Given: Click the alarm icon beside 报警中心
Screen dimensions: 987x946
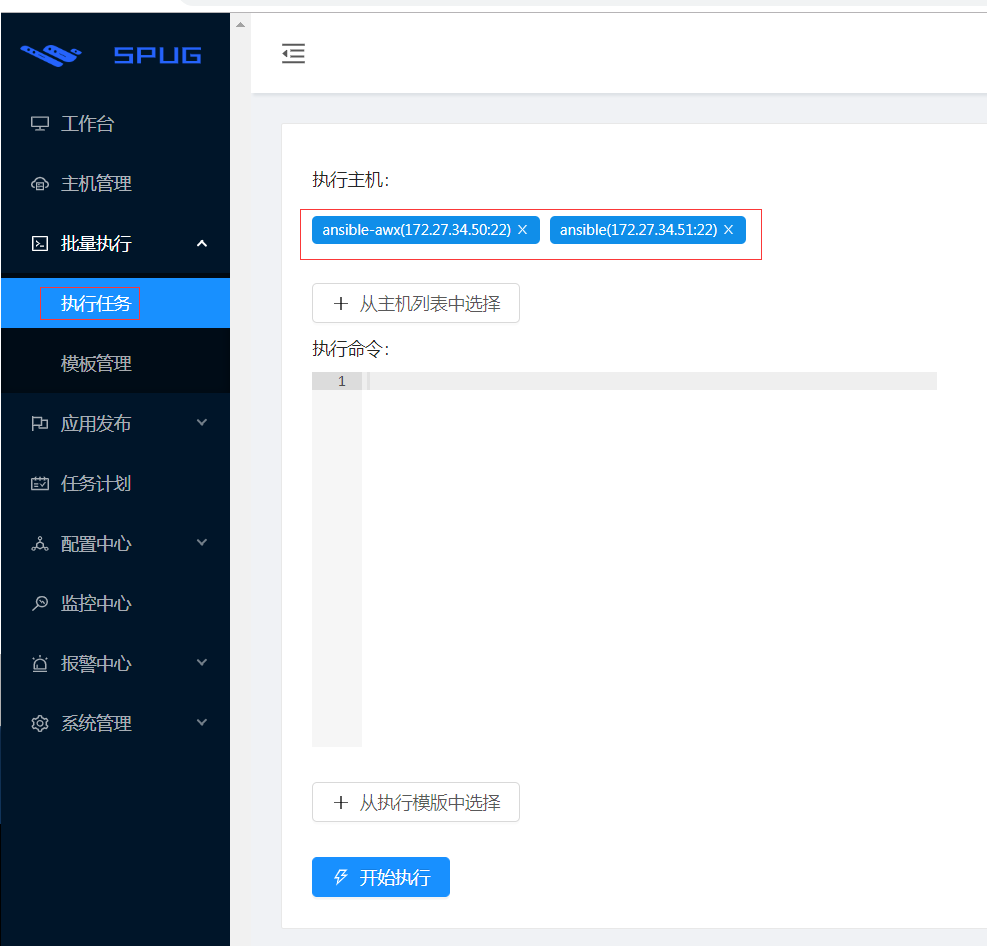Looking at the screenshot, I should [40, 663].
